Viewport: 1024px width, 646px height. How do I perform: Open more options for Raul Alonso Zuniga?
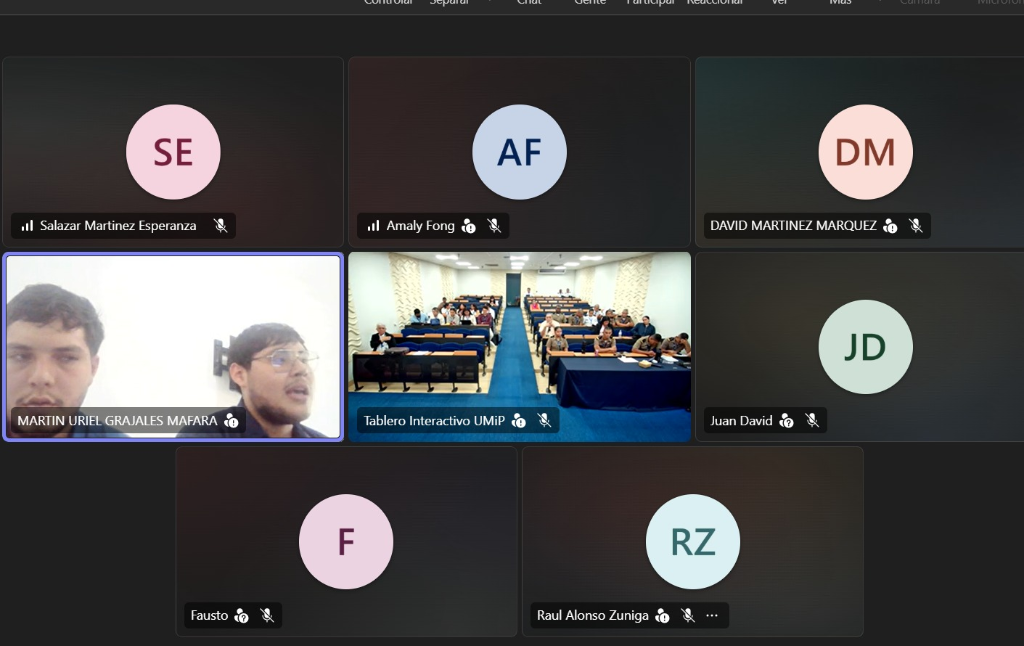click(x=712, y=615)
